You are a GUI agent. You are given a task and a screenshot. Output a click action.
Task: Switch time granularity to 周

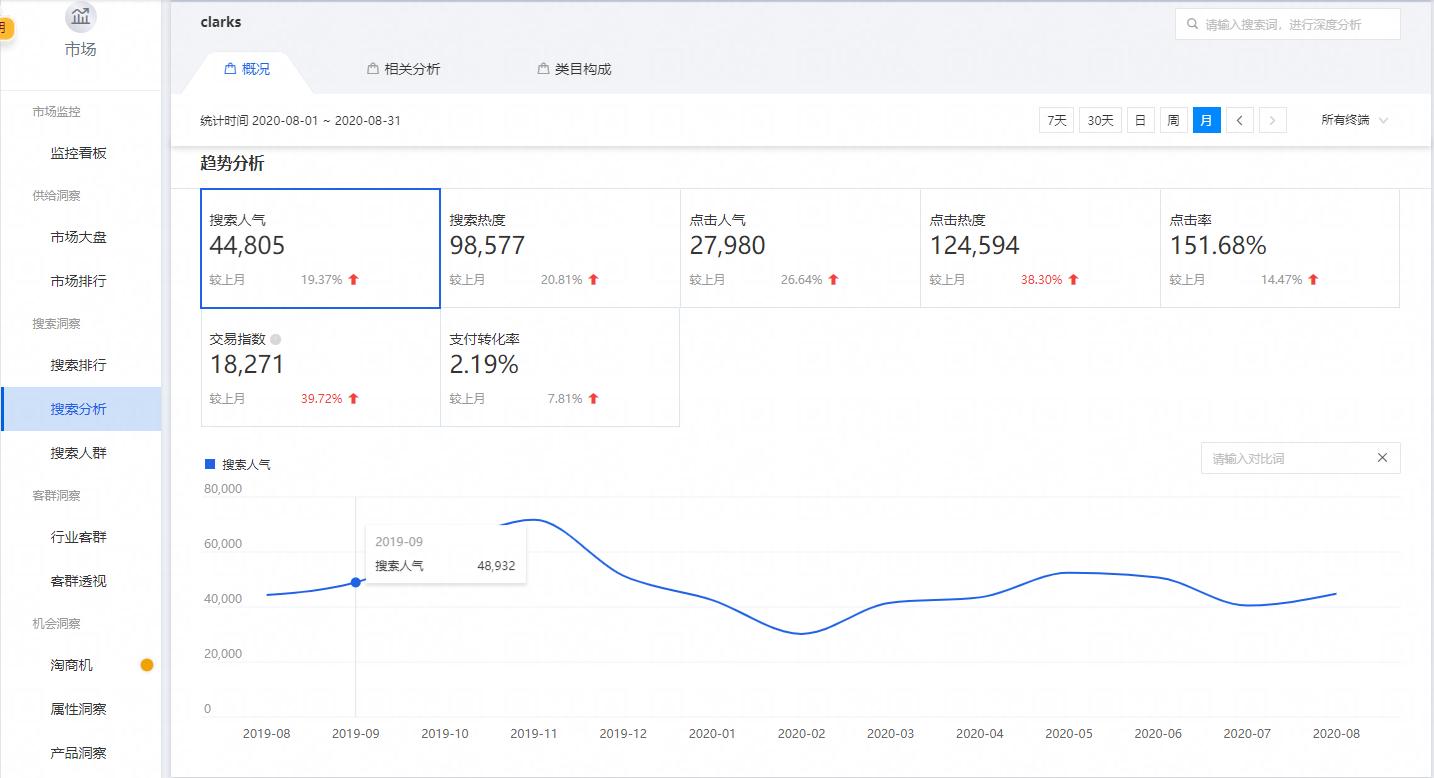click(1173, 120)
